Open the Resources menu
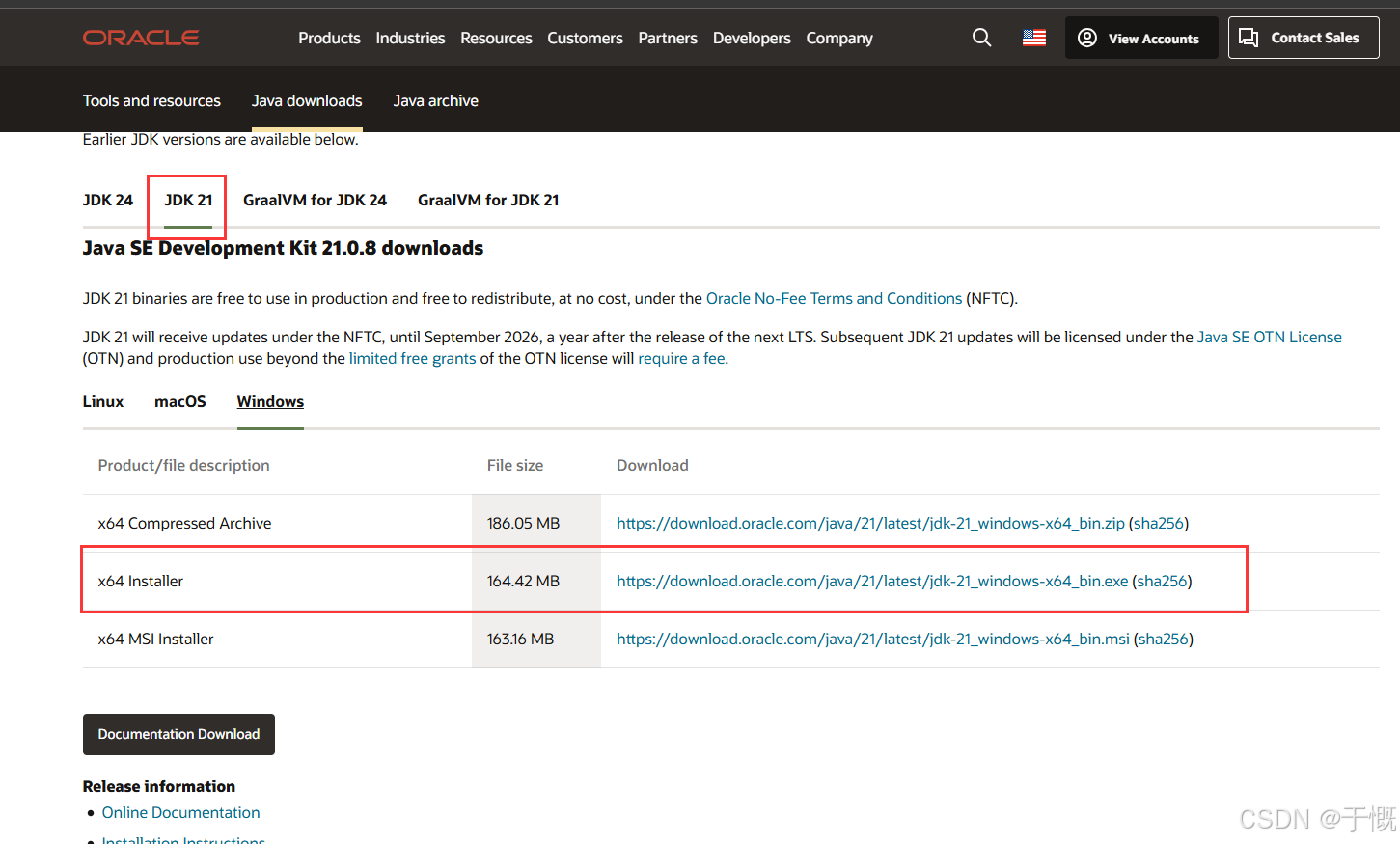Image resolution: width=1400 pixels, height=844 pixels. [496, 38]
